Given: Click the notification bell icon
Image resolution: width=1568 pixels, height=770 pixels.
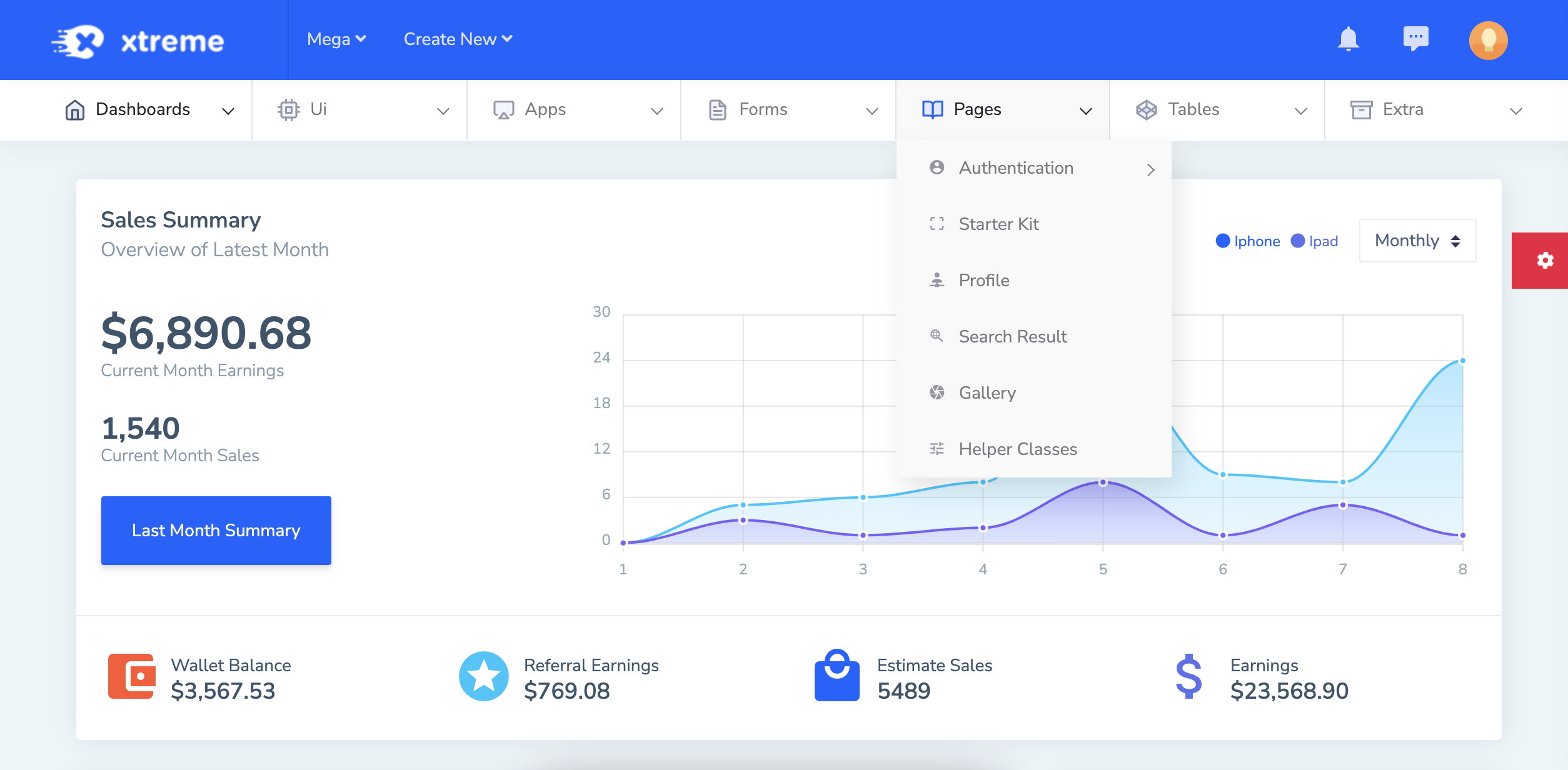Looking at the screenshot, I should (1348, 39).
